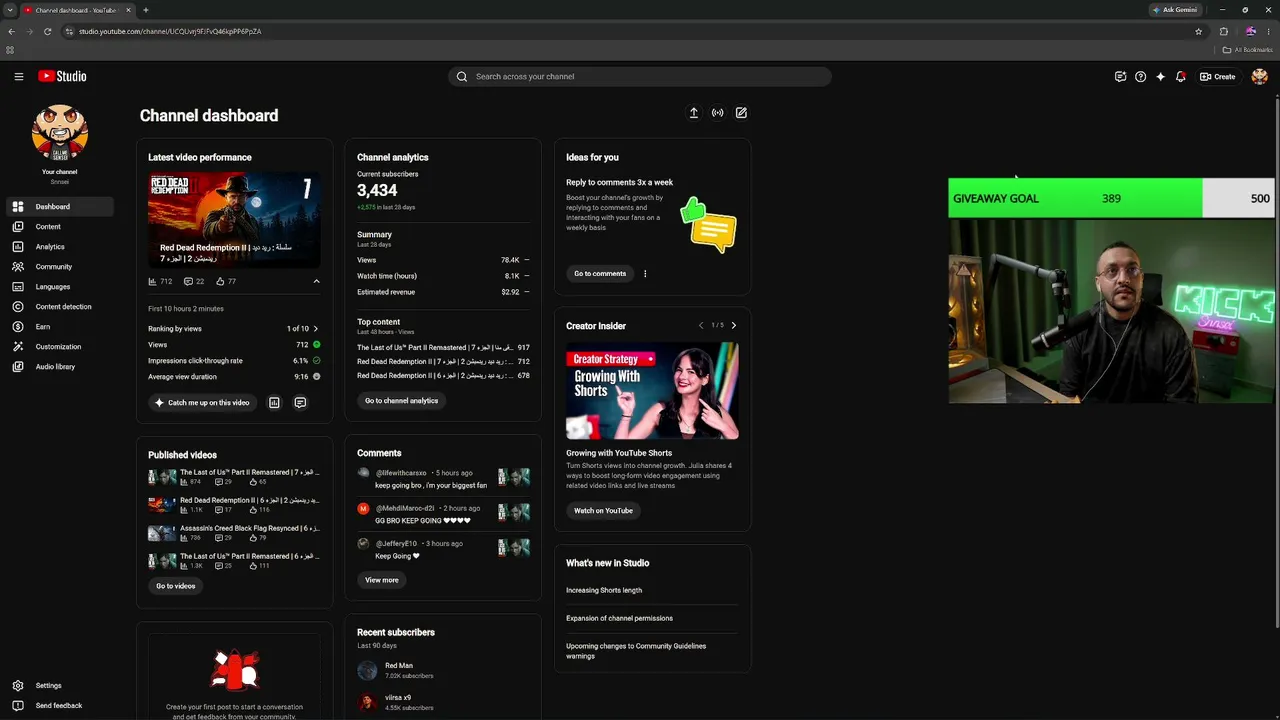Open Content in the sidebar

tap(60, 227)
